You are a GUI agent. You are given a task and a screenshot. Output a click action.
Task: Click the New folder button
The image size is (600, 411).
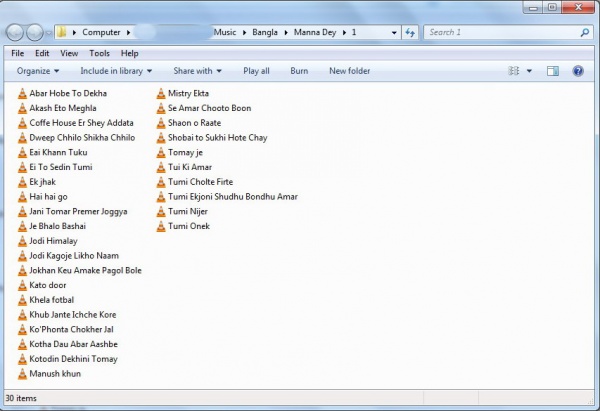(349, 71)
